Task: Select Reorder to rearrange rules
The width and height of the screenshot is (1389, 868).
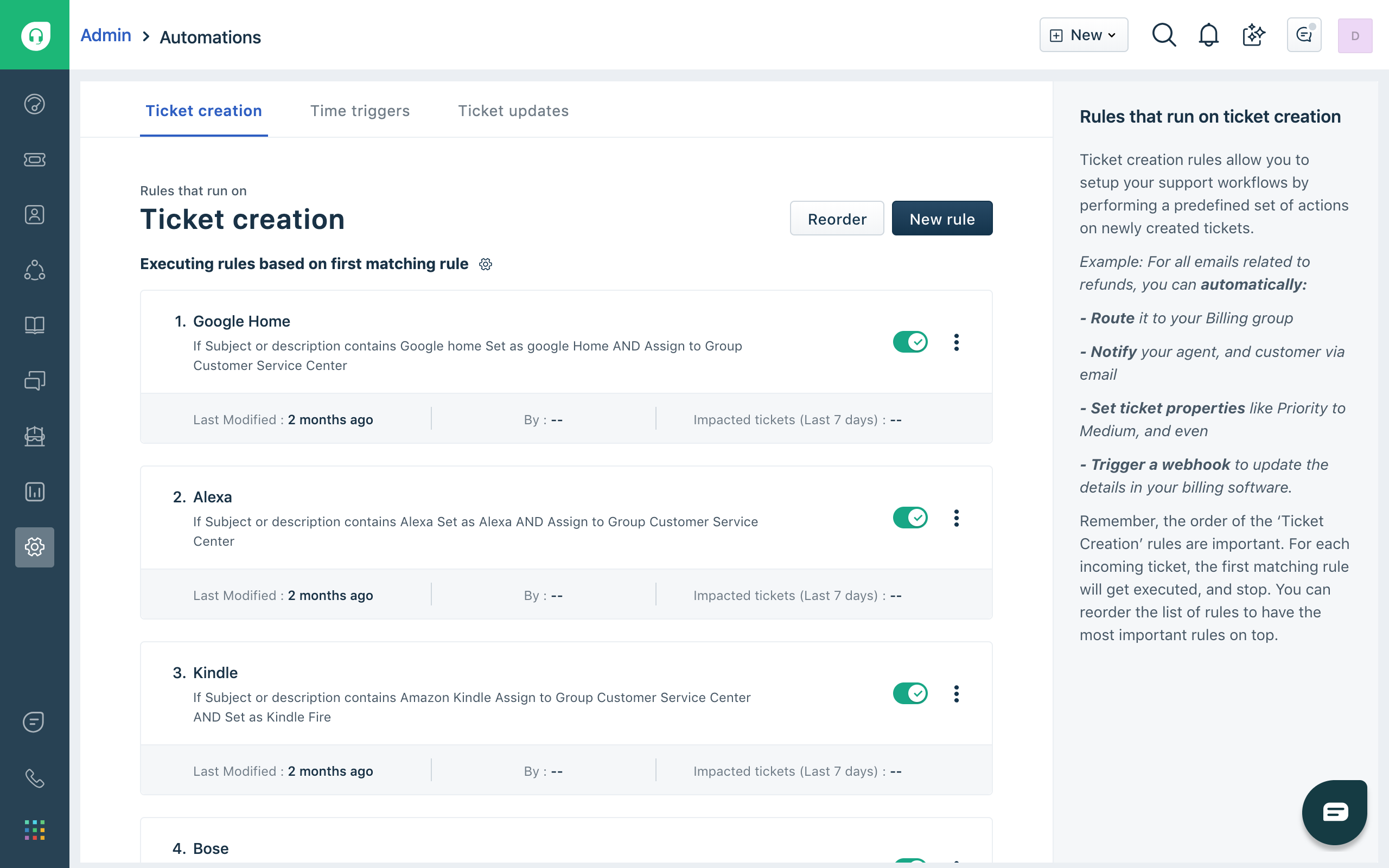Action: (x=836, y=218)
